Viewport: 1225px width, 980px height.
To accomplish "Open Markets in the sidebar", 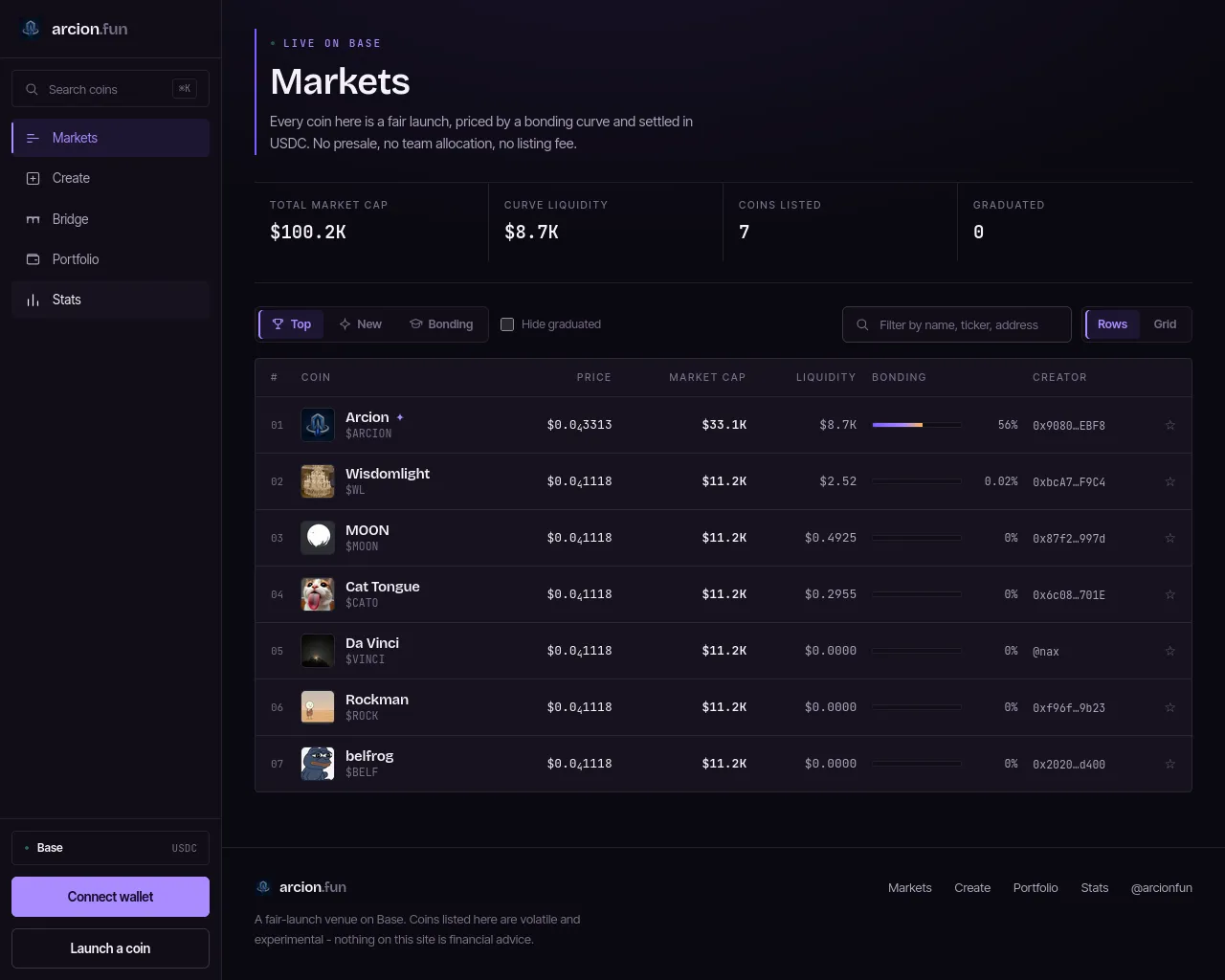I will [x=111, y=138].
